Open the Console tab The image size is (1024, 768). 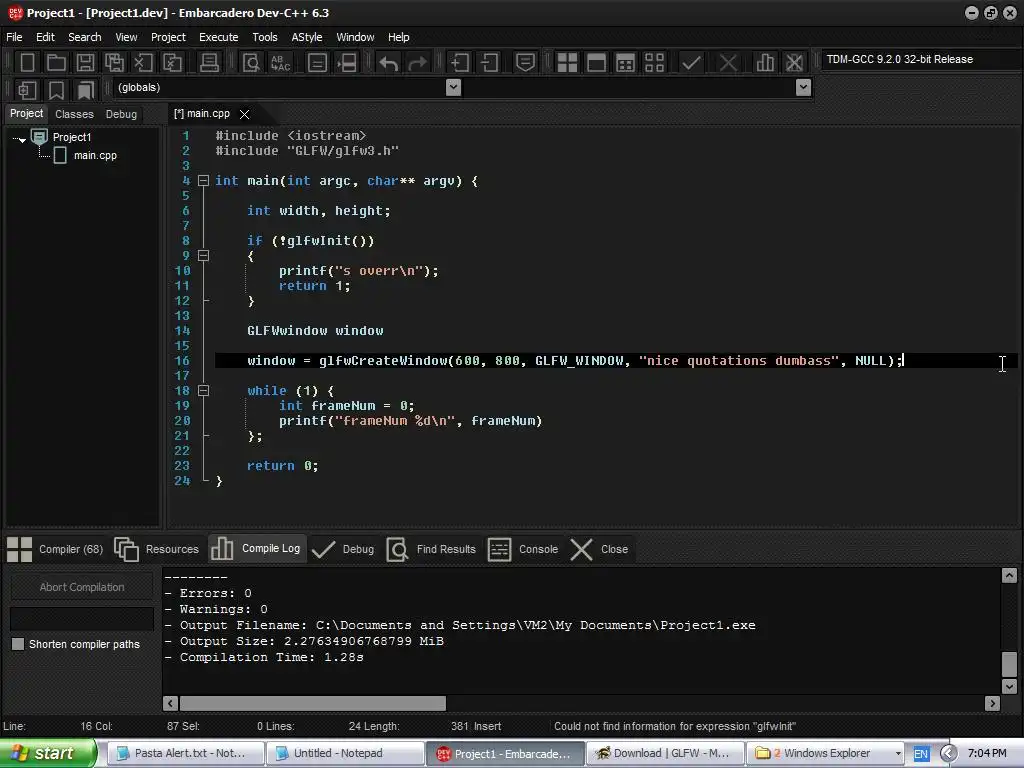point(523,549)
